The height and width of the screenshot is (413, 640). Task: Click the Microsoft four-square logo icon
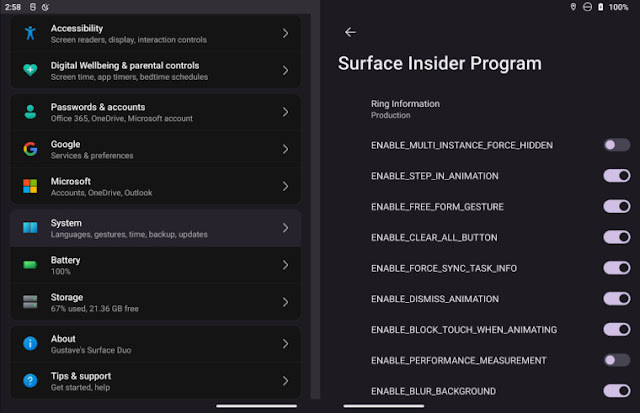tap(30, 186)
